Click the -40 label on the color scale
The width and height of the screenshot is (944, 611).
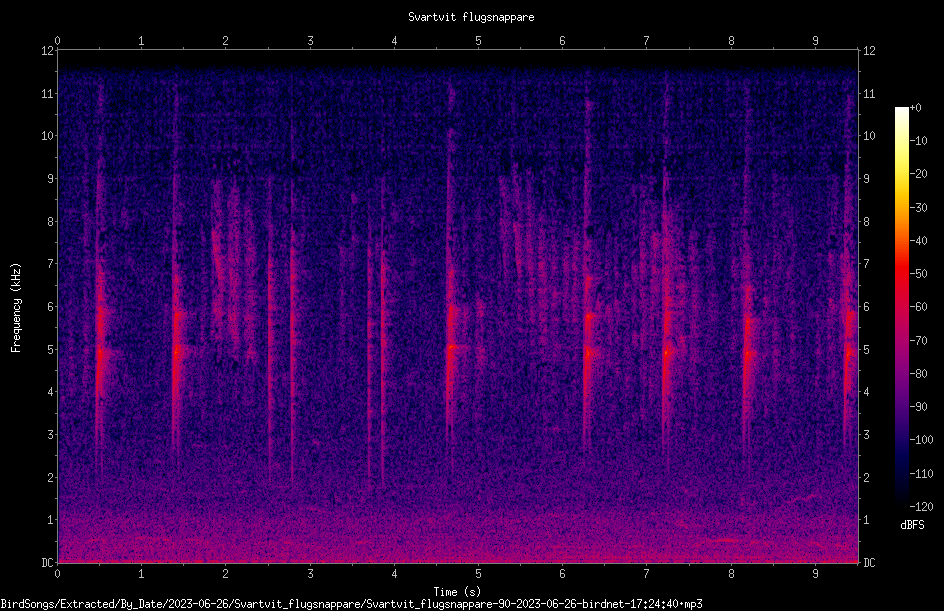point(918,241)
